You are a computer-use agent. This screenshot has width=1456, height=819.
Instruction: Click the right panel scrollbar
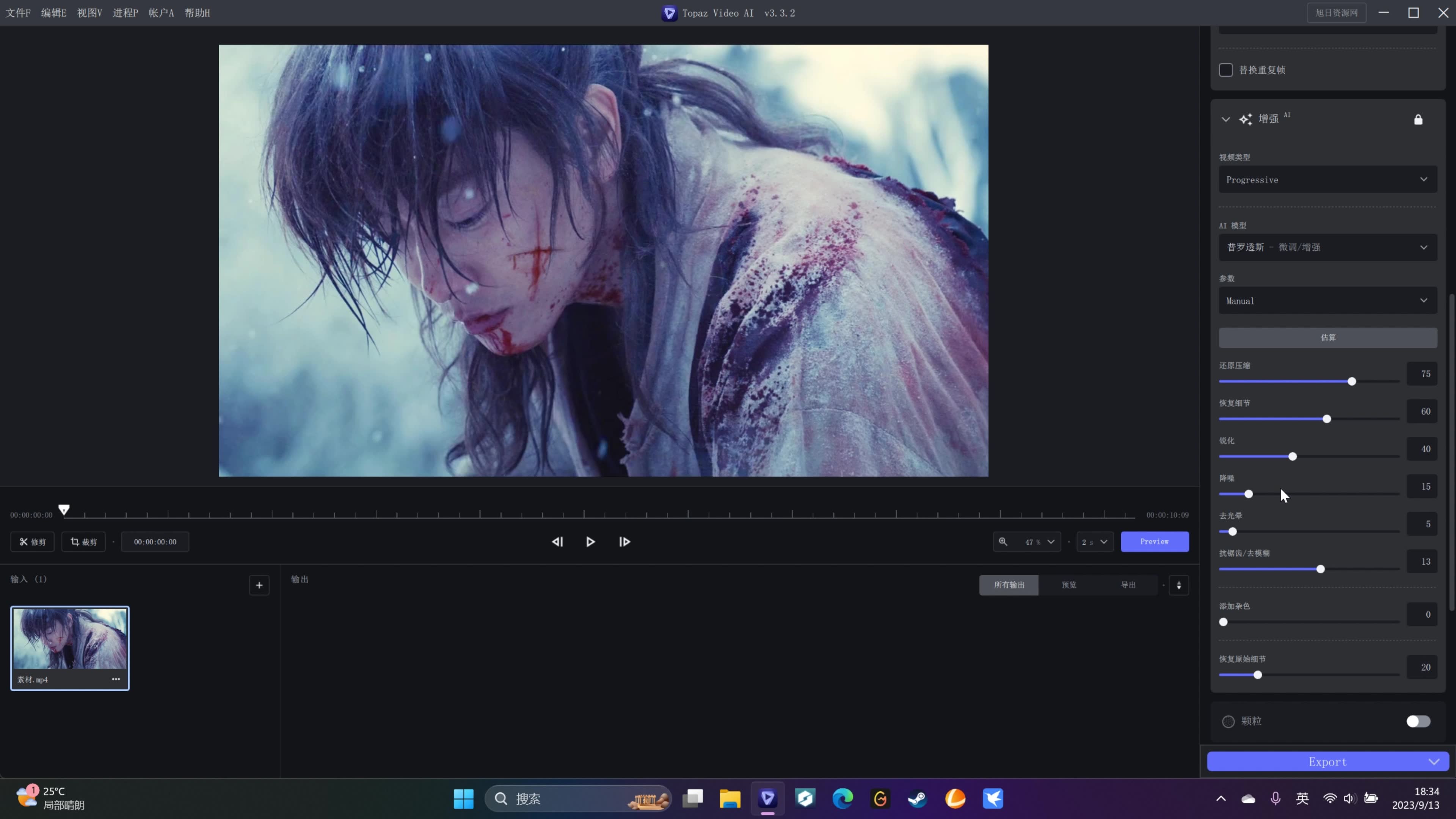1452,452
